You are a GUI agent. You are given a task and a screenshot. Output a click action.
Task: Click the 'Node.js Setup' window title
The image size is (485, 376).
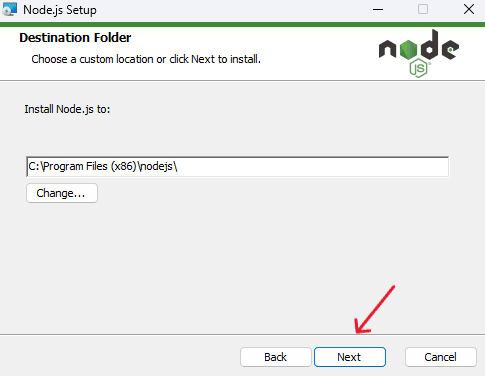[x=60, y=10]
